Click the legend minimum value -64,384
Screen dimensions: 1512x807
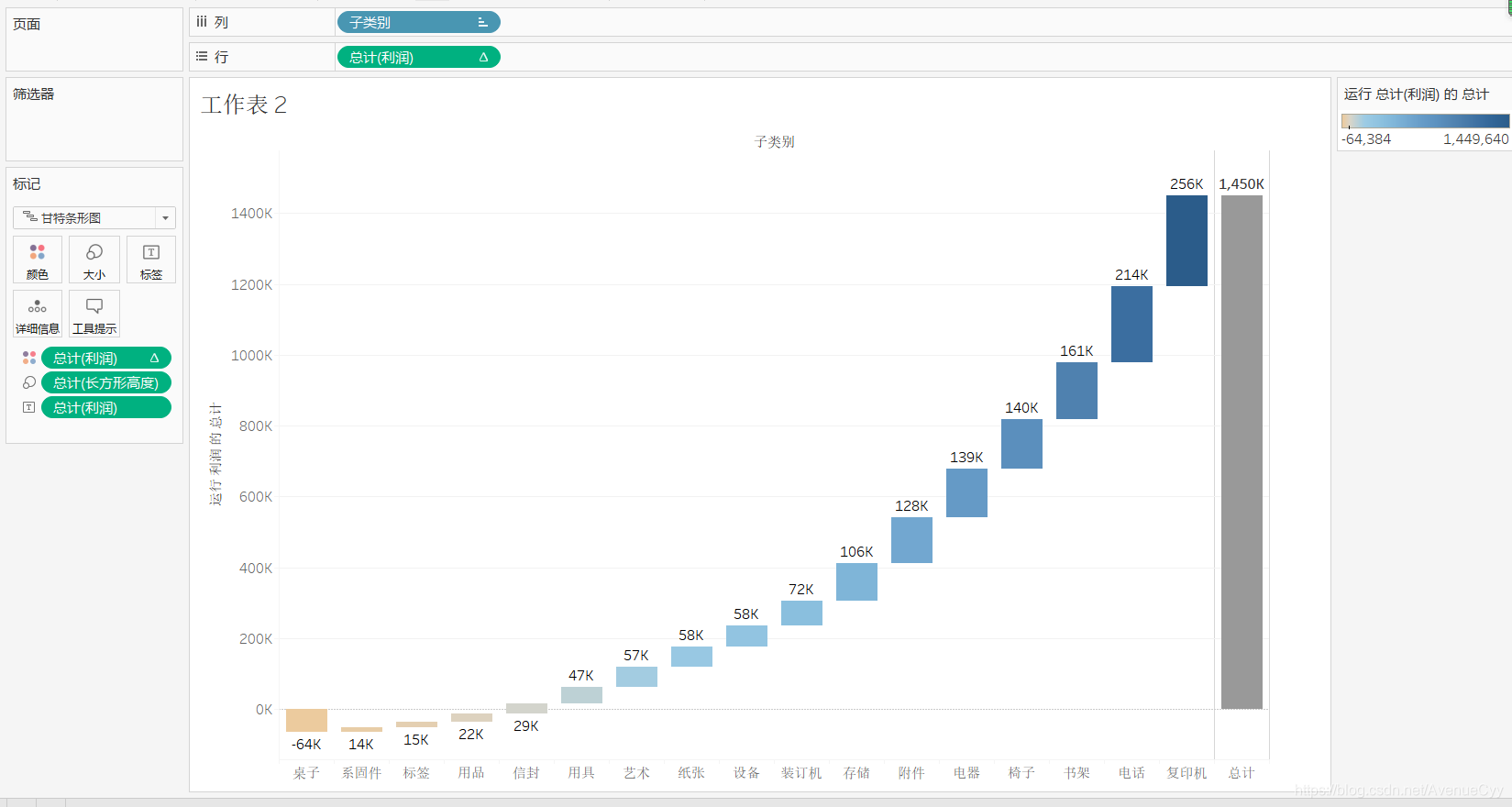click(1366, 138)
